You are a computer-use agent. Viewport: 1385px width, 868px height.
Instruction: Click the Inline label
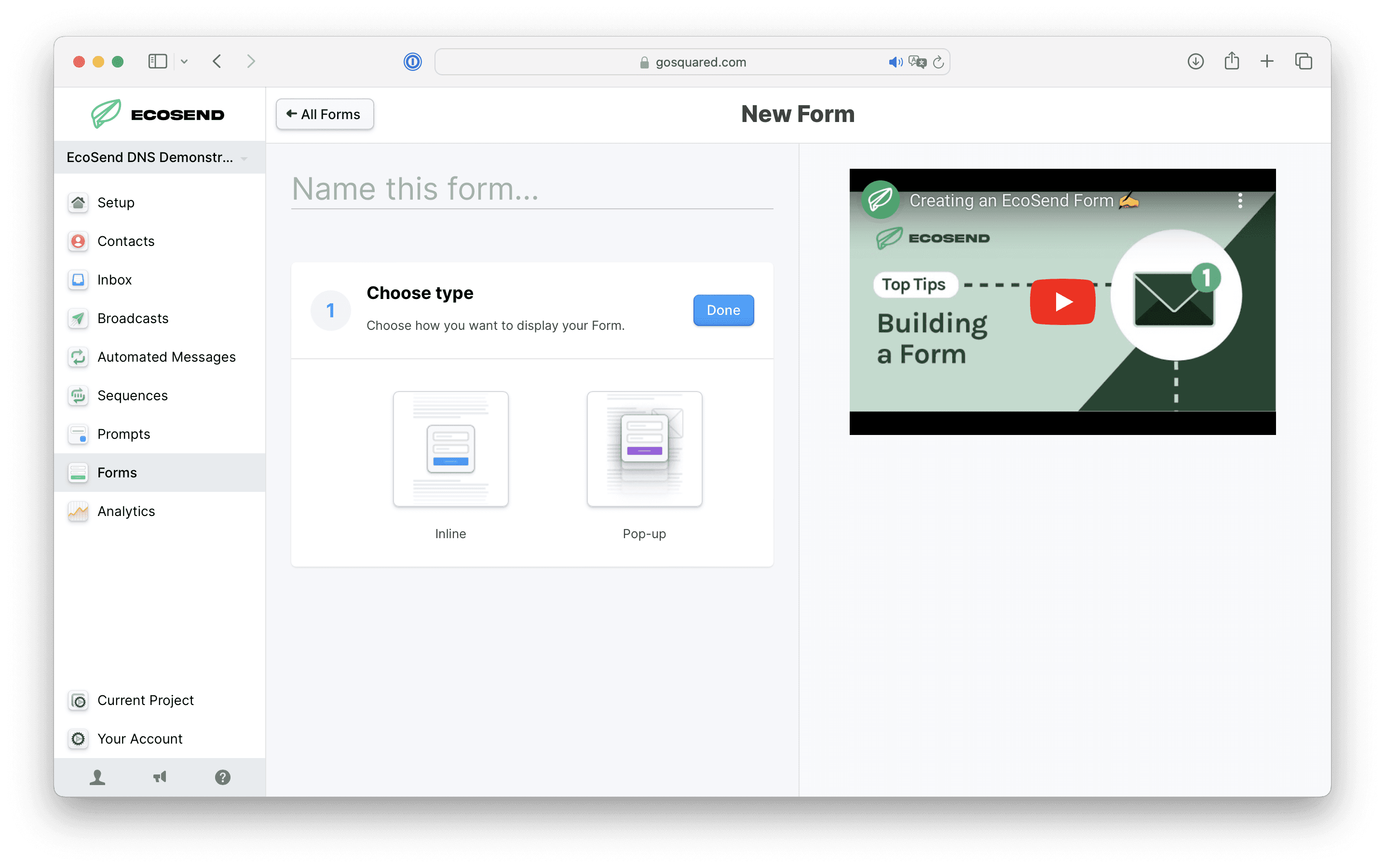pos(450,533)
